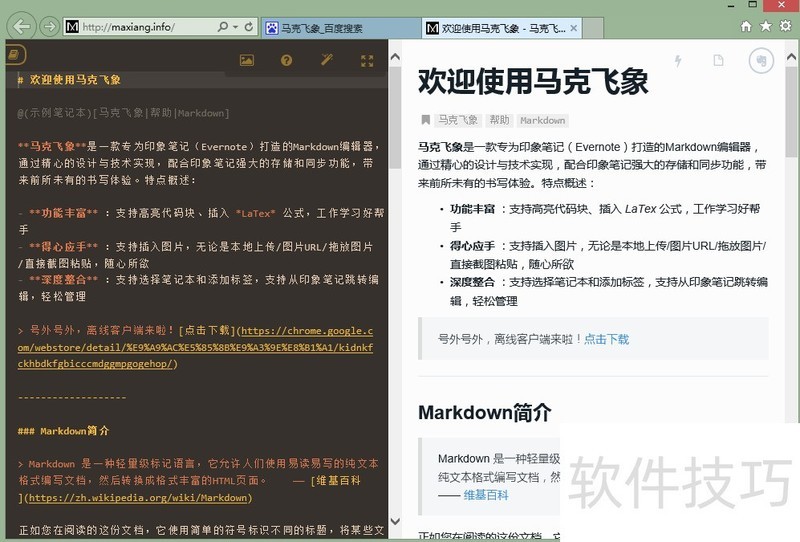
Task: Insert an image using the picture icon
Action: click(247, 60)
